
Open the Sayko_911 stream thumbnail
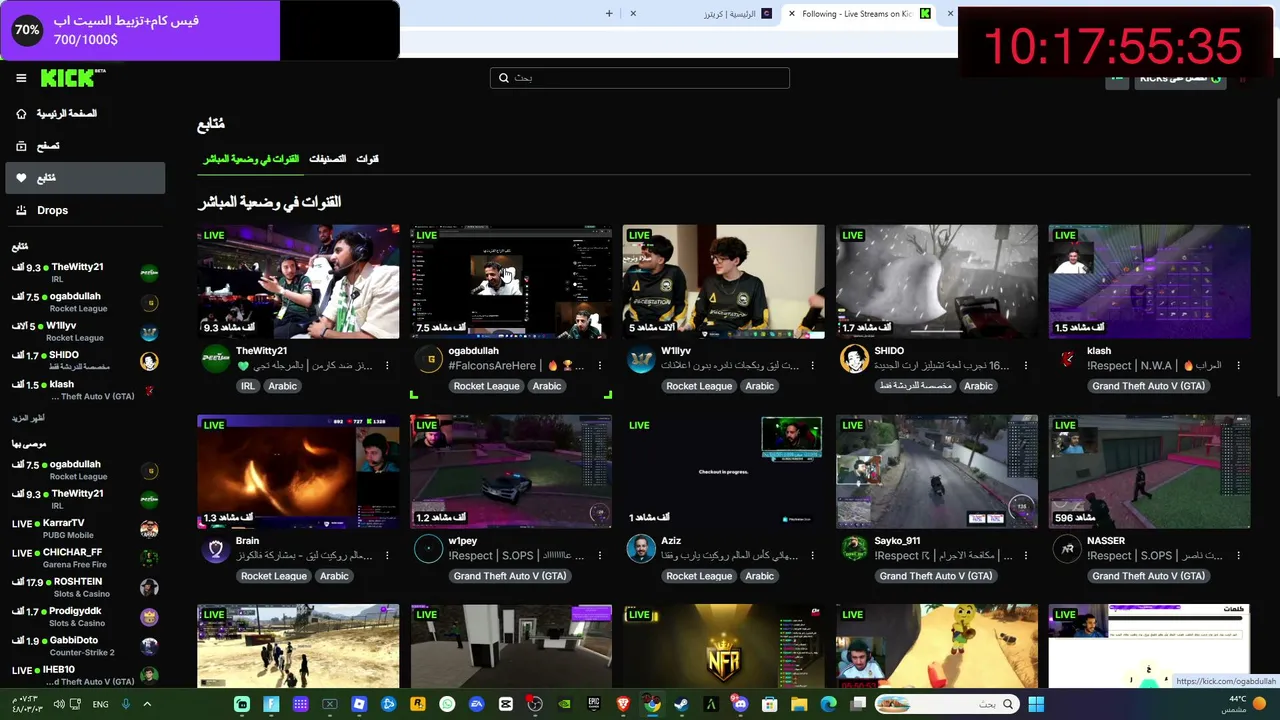(x=937, y=471)
